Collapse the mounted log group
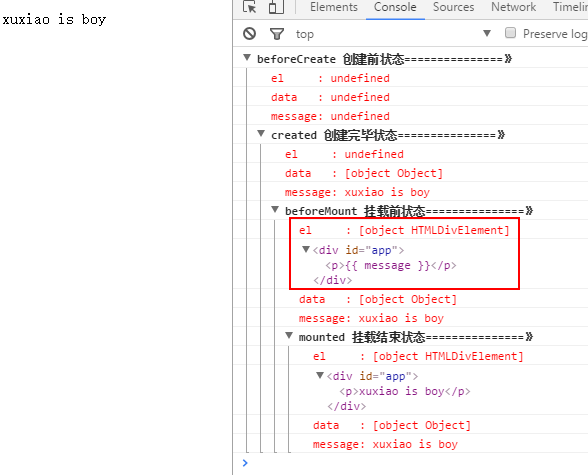 click(289, 336)
